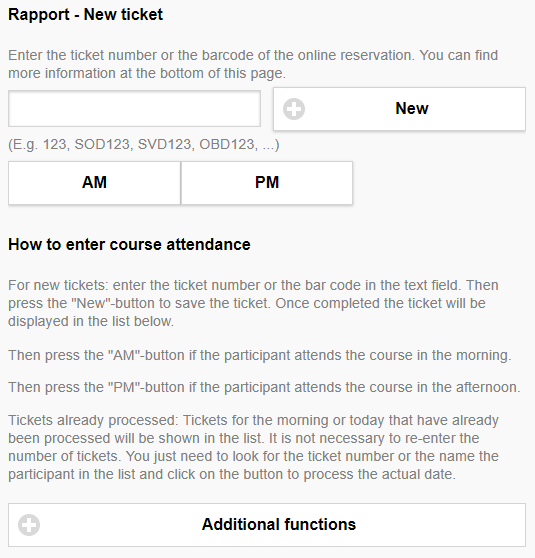Save the ticket with the New button

[x=399, y=109]
